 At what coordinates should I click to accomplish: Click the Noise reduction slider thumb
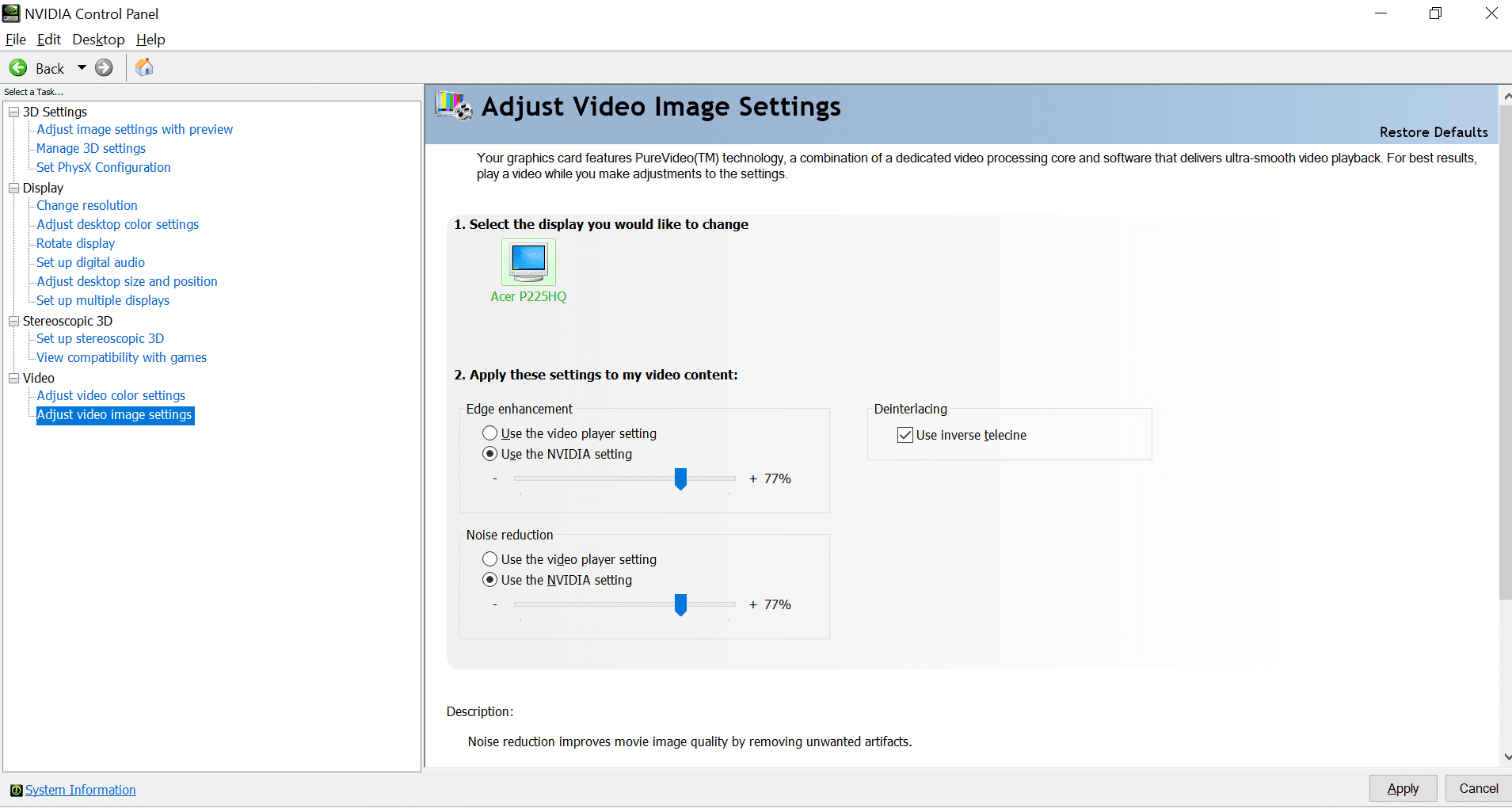[x=680, y=604]
